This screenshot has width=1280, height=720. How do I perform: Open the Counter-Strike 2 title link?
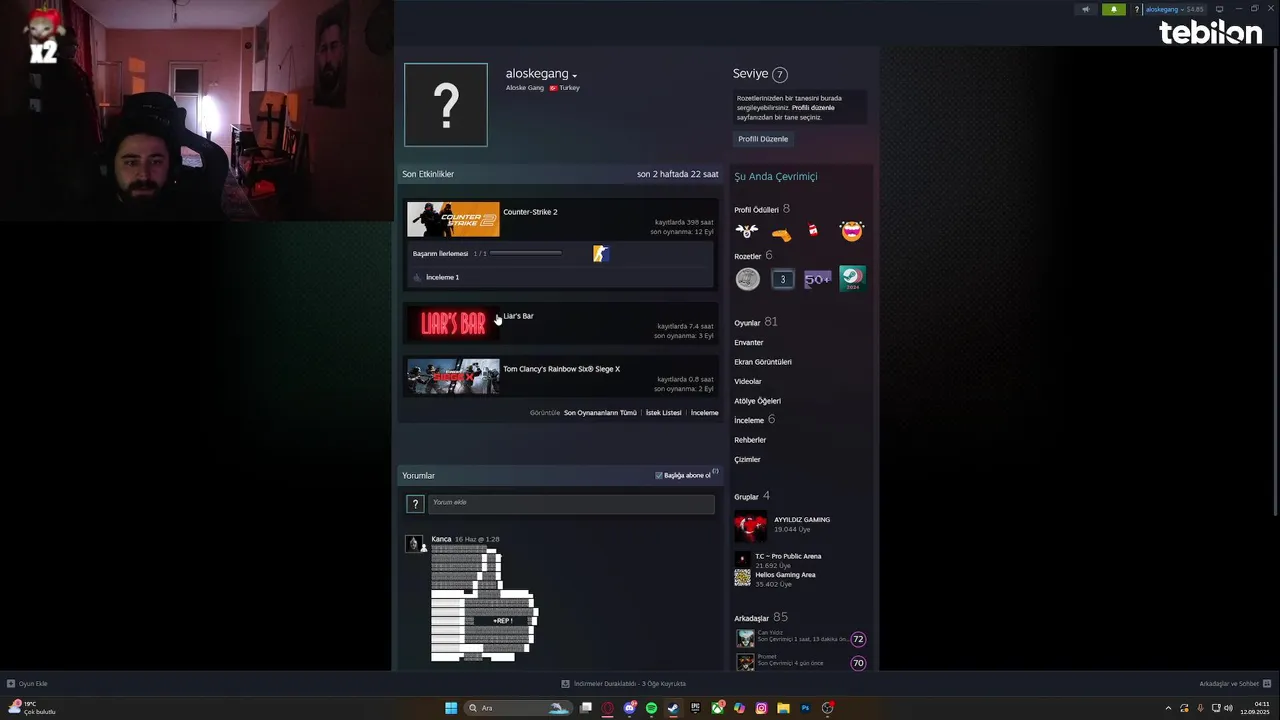coord(530,212)
